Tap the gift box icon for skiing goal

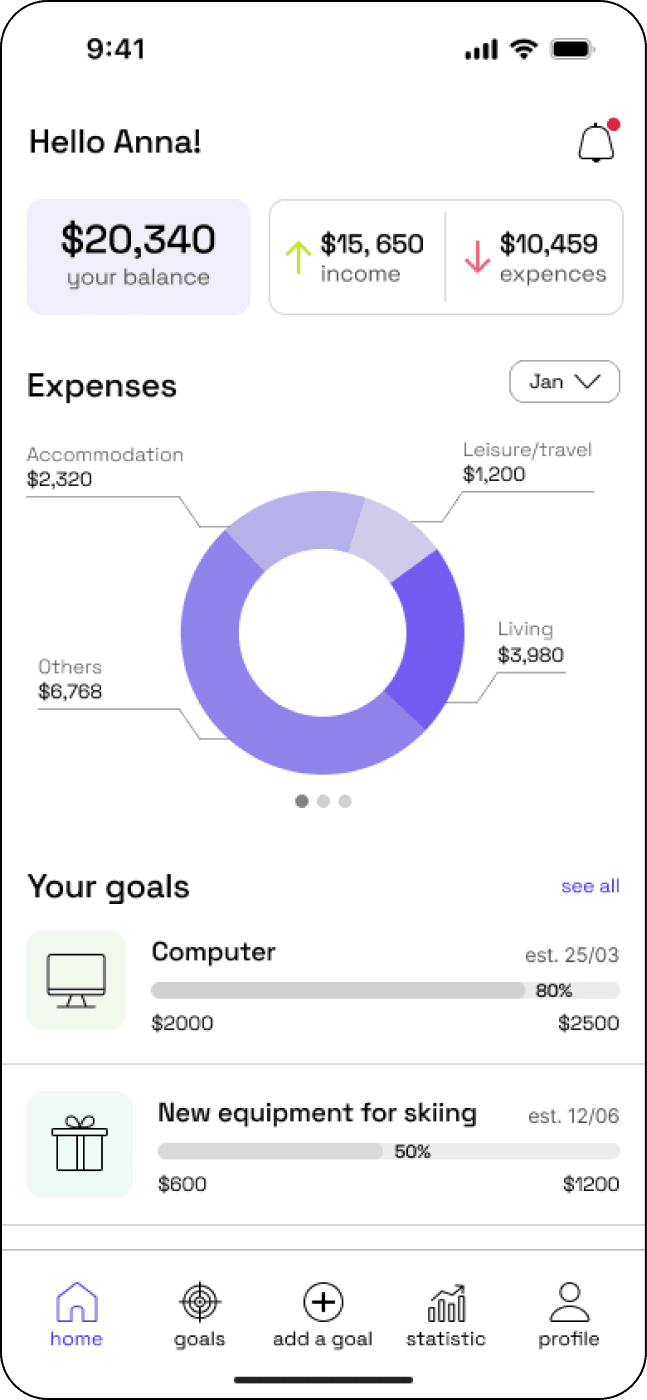[79, 1144]
